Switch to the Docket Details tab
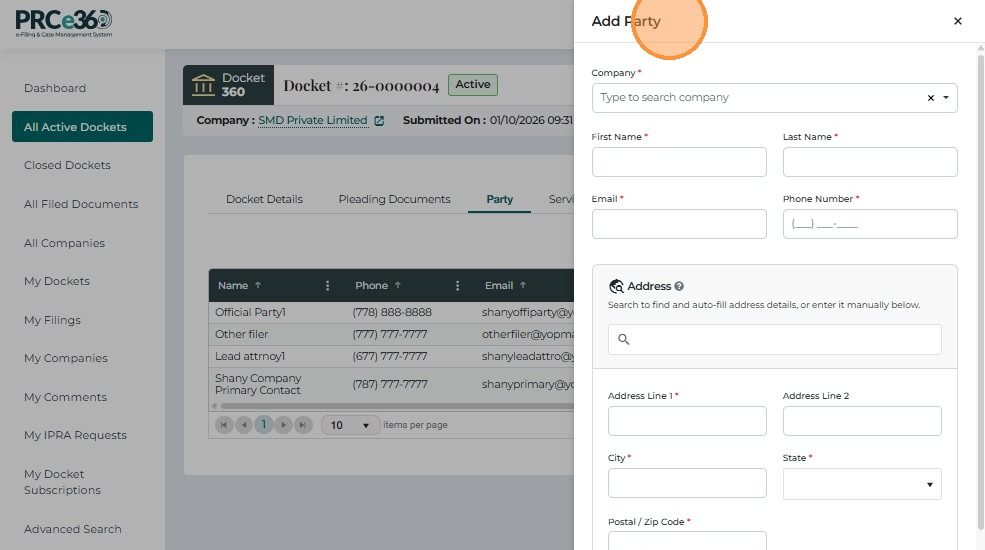The height and width of the screenshot is (550, 985). [x=264, y=199]
